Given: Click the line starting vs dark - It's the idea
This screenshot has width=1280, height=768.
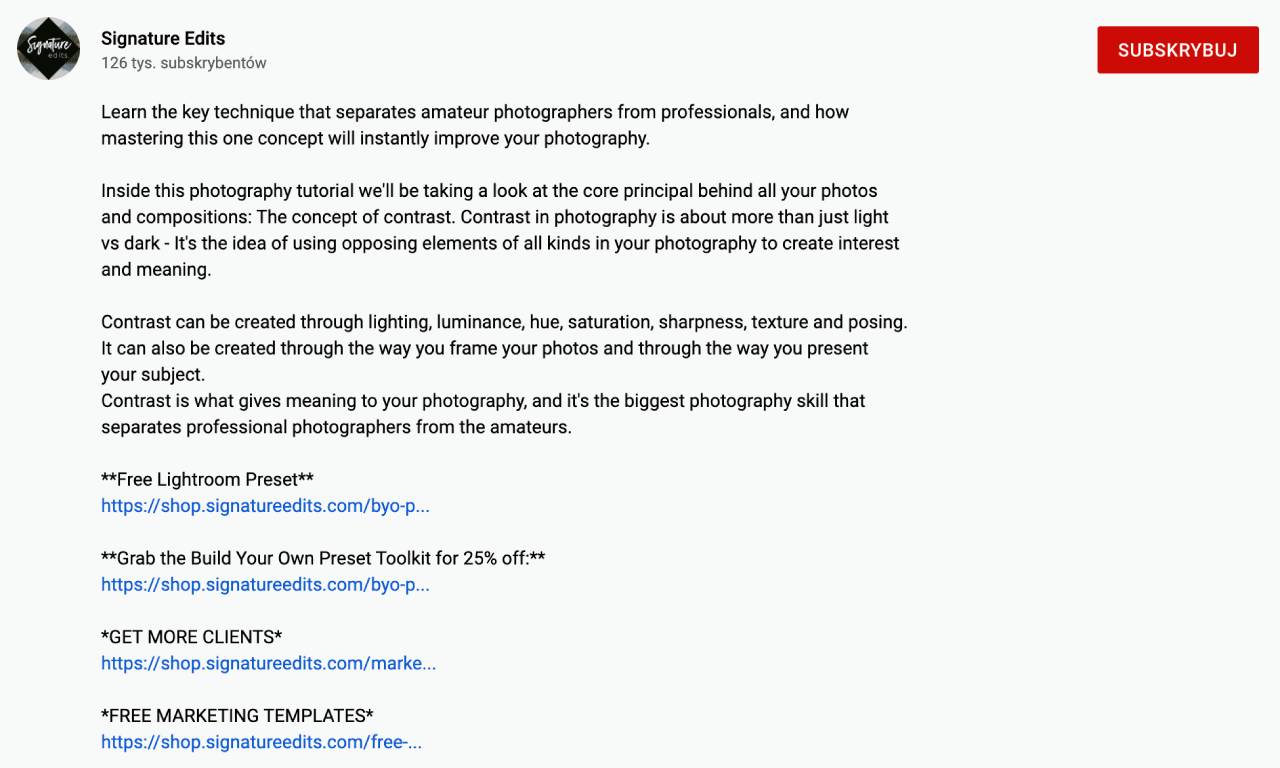Looking at the screenshot, I should point(500,243).
